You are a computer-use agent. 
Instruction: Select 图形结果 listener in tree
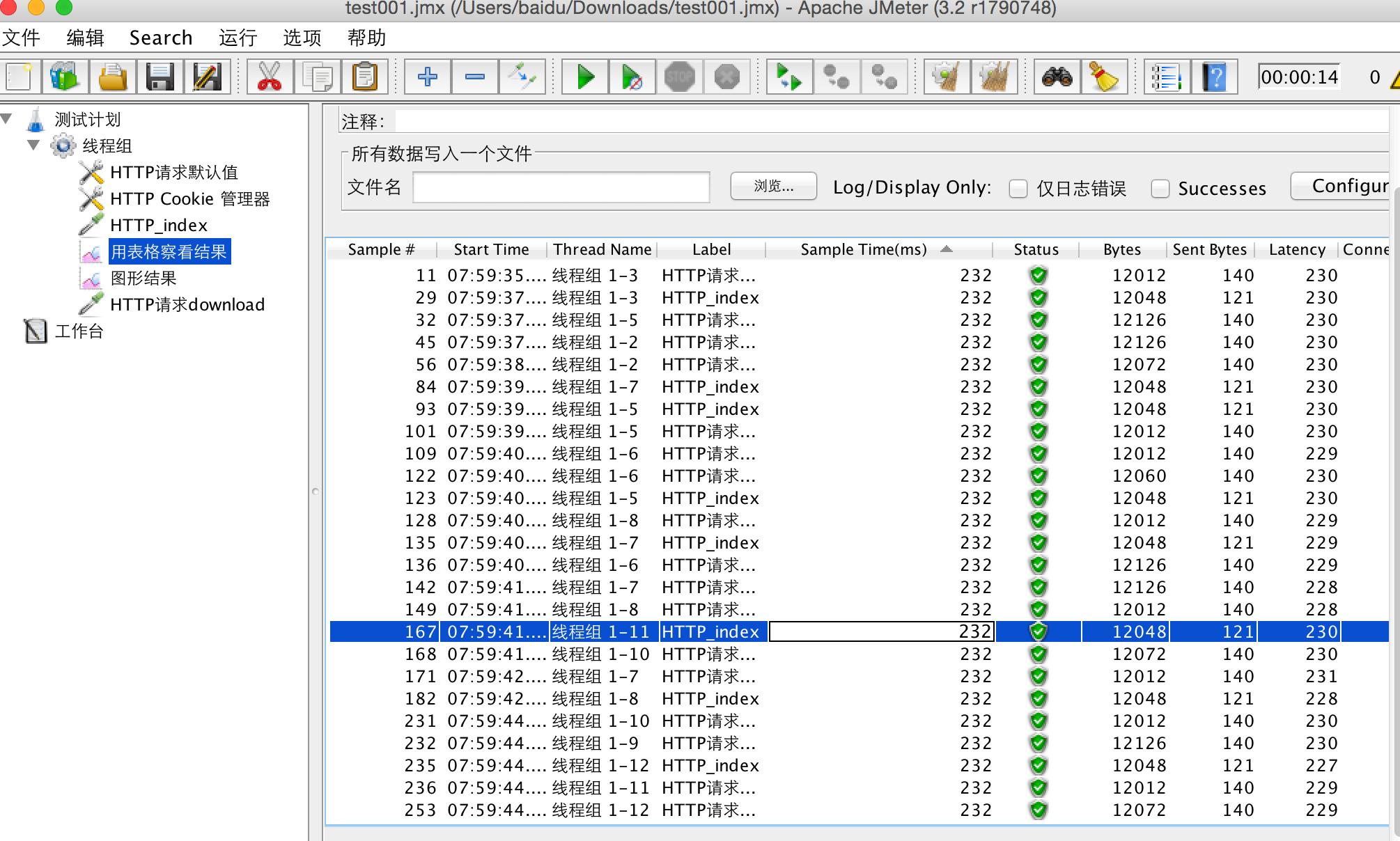point(143,278)
